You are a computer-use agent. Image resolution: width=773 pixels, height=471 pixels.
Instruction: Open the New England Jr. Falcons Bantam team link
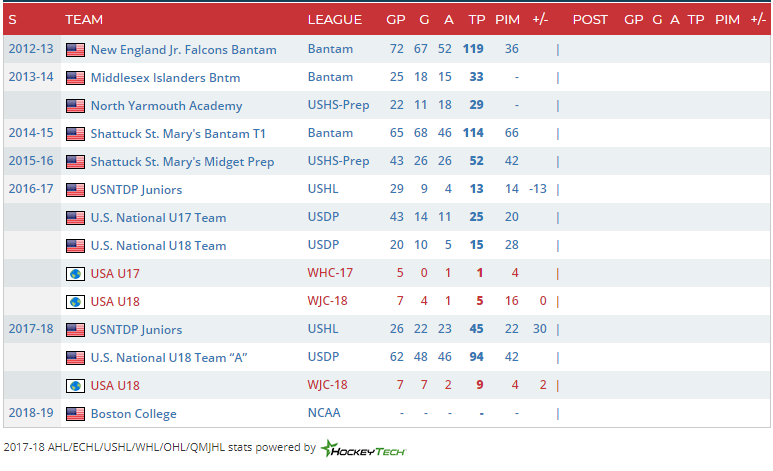(183, 50)
